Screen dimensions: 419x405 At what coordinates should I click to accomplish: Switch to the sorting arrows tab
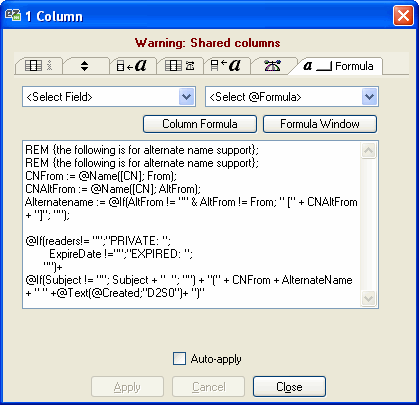point(84,66)
